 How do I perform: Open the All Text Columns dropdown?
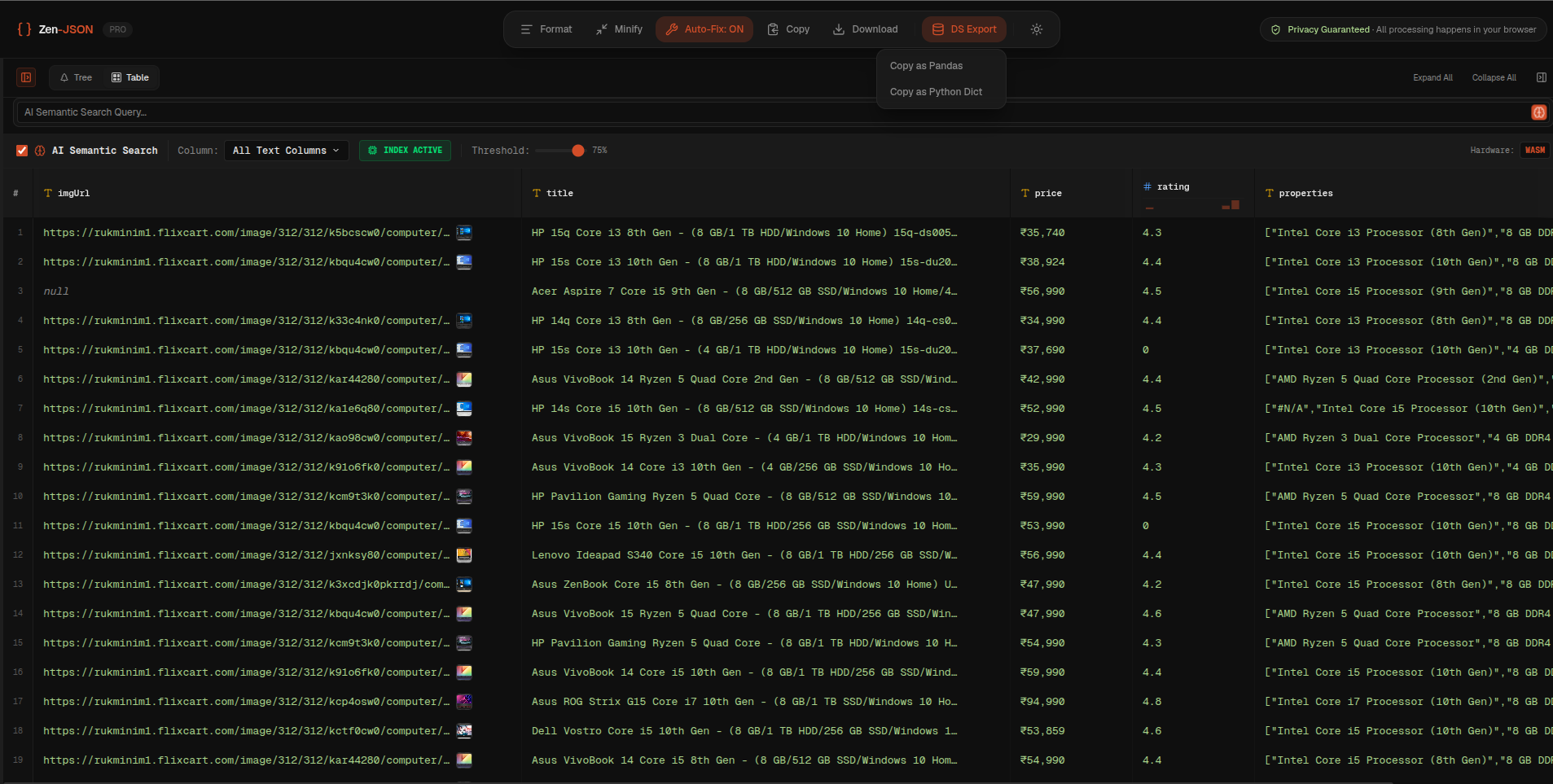pos(286,151)
